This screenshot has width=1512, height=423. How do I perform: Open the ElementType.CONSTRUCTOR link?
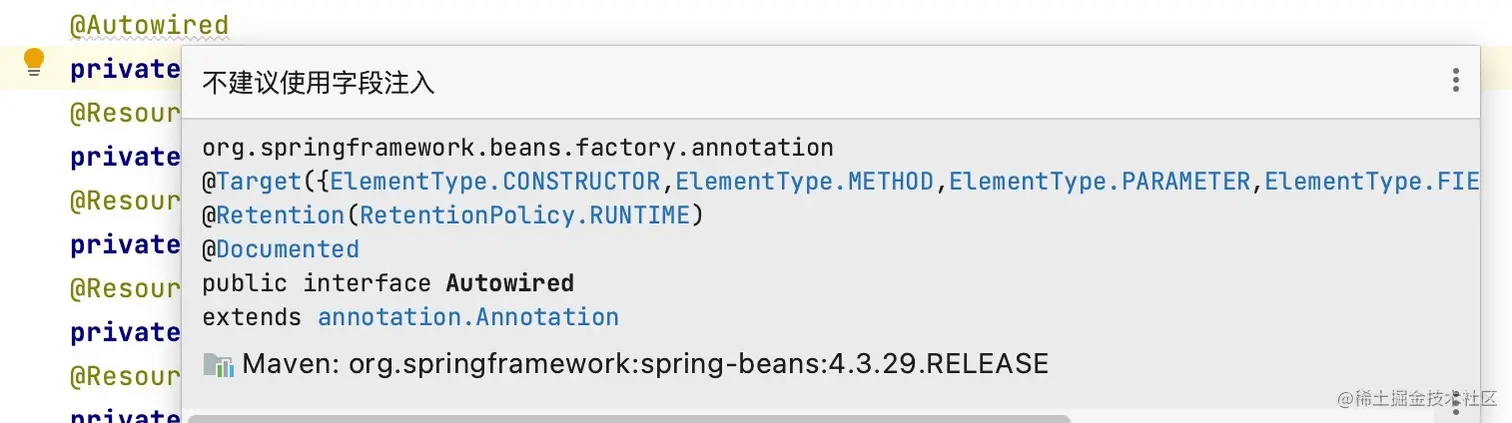[x=495, y=182]
